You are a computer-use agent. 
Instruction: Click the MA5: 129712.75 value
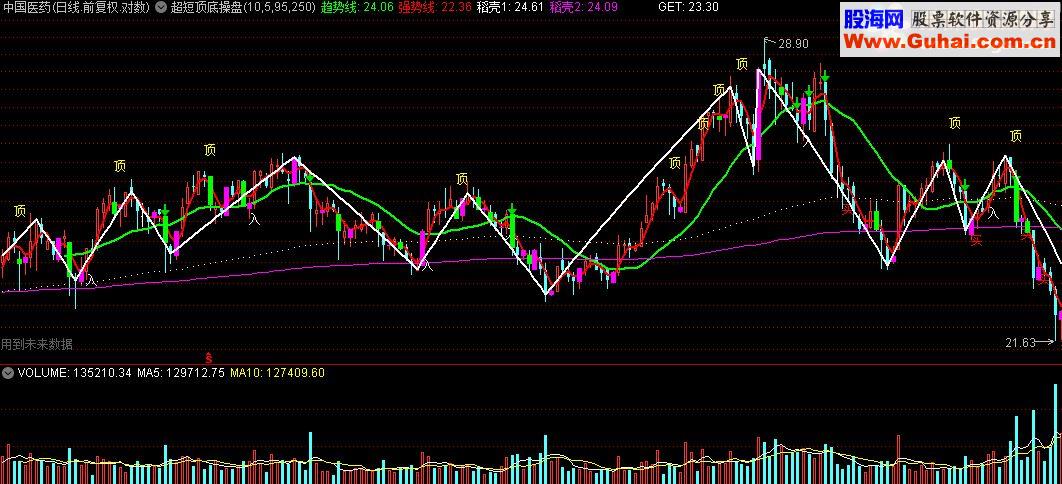click(x=181, y=372)
